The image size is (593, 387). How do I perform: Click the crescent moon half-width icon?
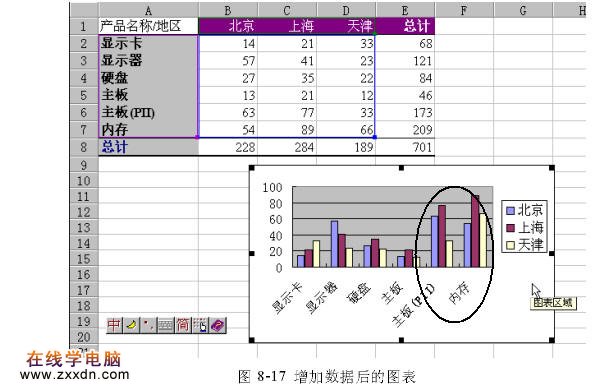click(131, 325)
